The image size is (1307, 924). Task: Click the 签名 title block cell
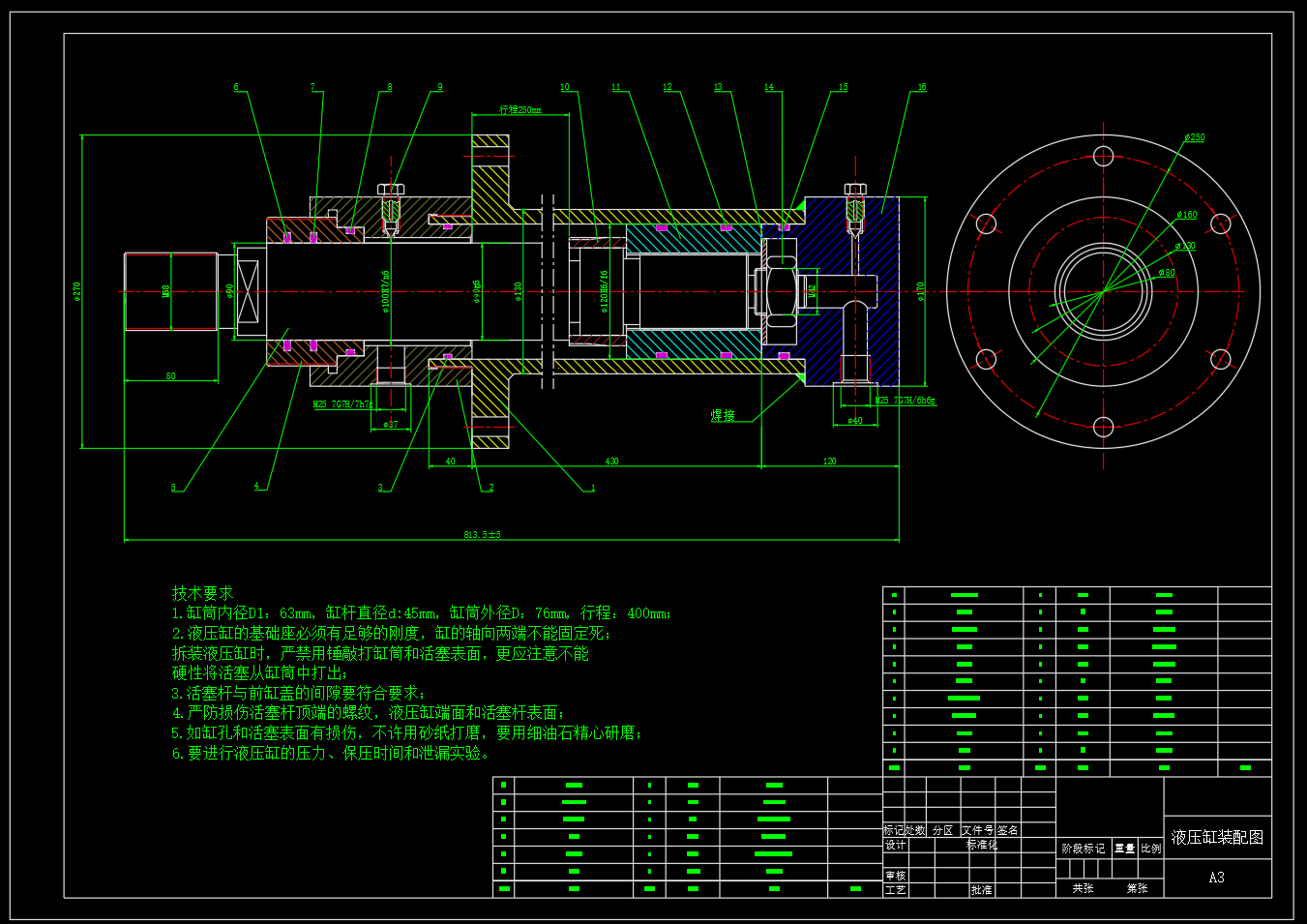coord(1007,830)
